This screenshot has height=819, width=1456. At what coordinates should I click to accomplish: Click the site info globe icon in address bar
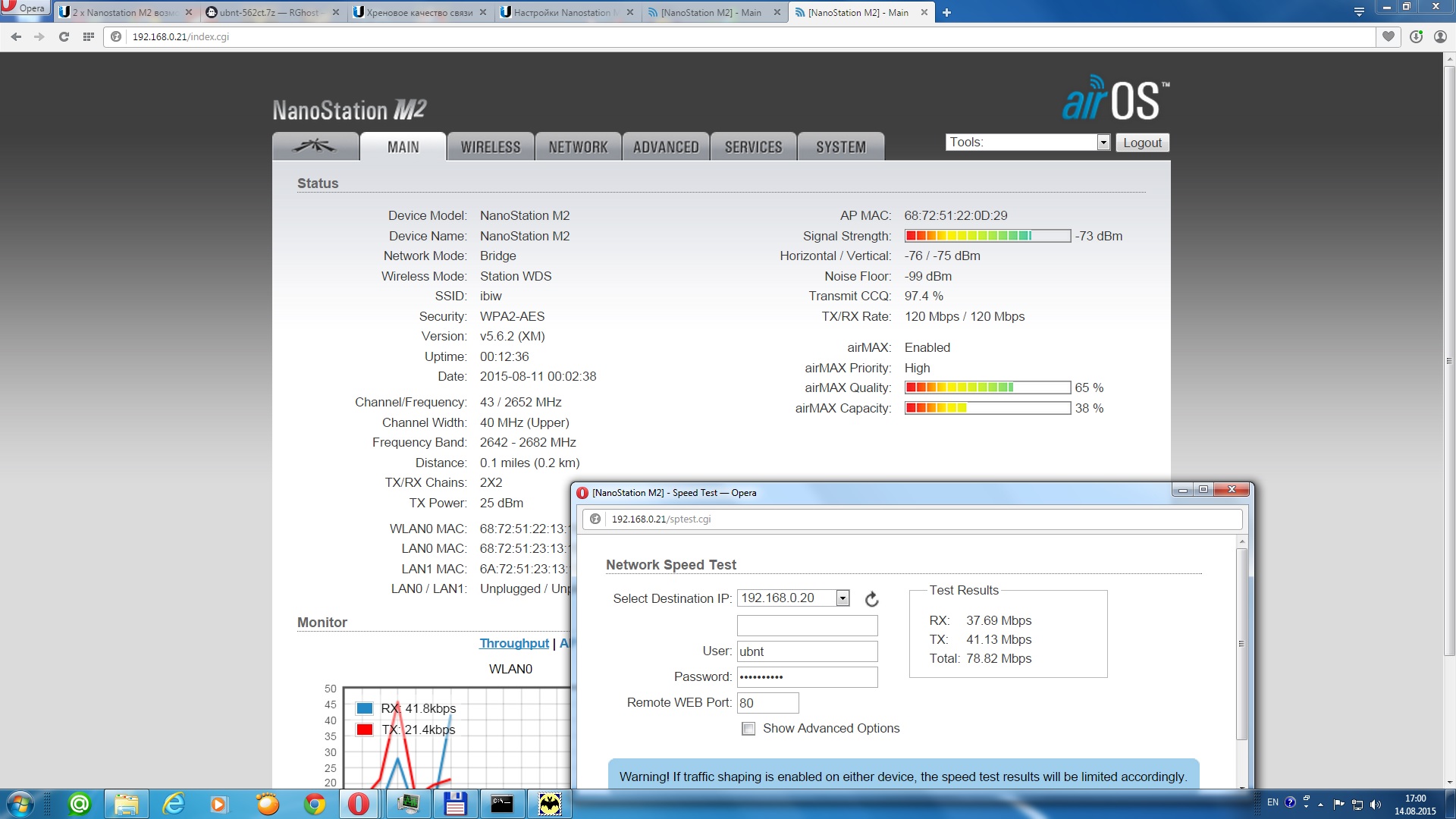coord(116,36)
